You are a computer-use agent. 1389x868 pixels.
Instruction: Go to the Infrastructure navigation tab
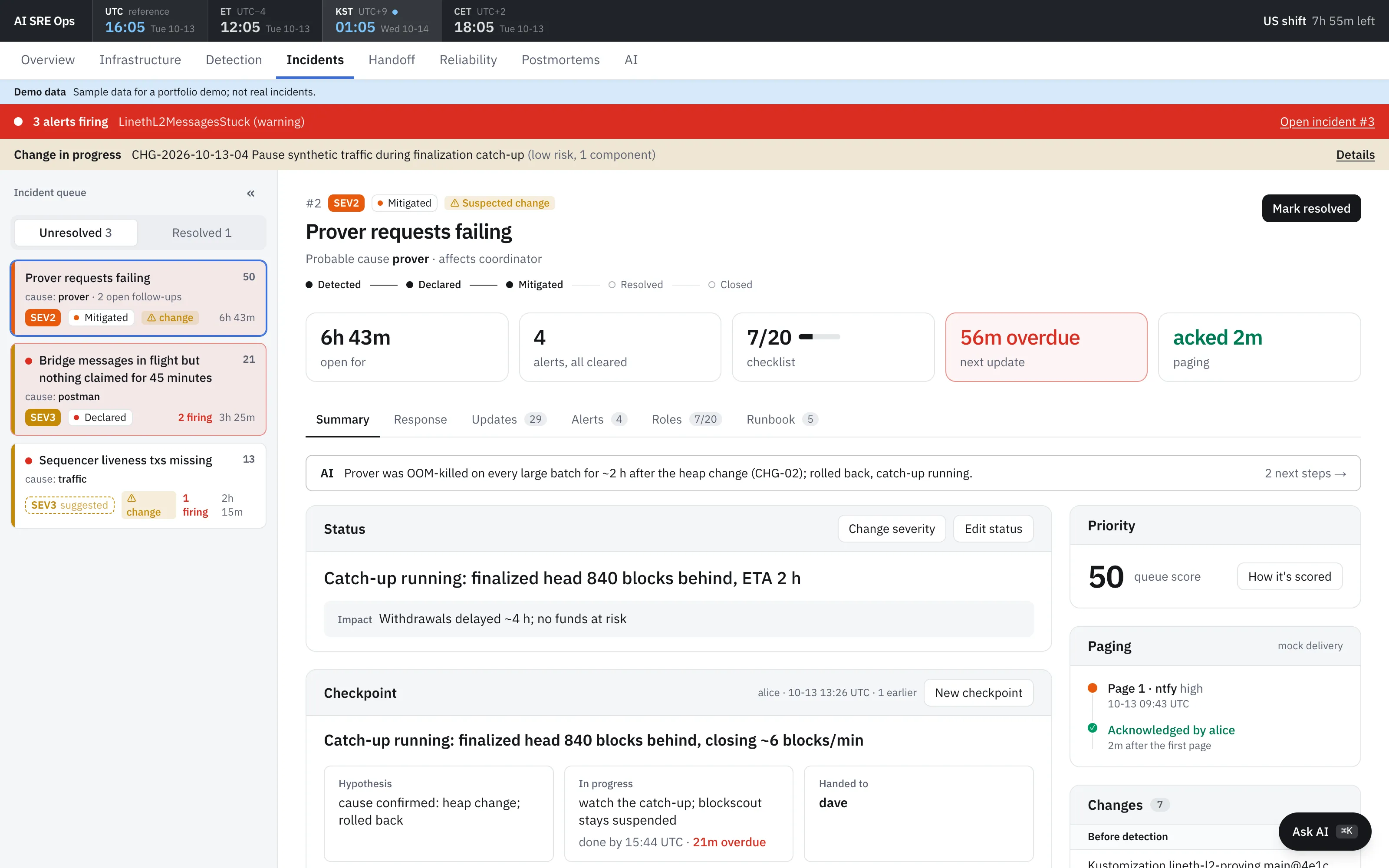click(x=140, y=60)
